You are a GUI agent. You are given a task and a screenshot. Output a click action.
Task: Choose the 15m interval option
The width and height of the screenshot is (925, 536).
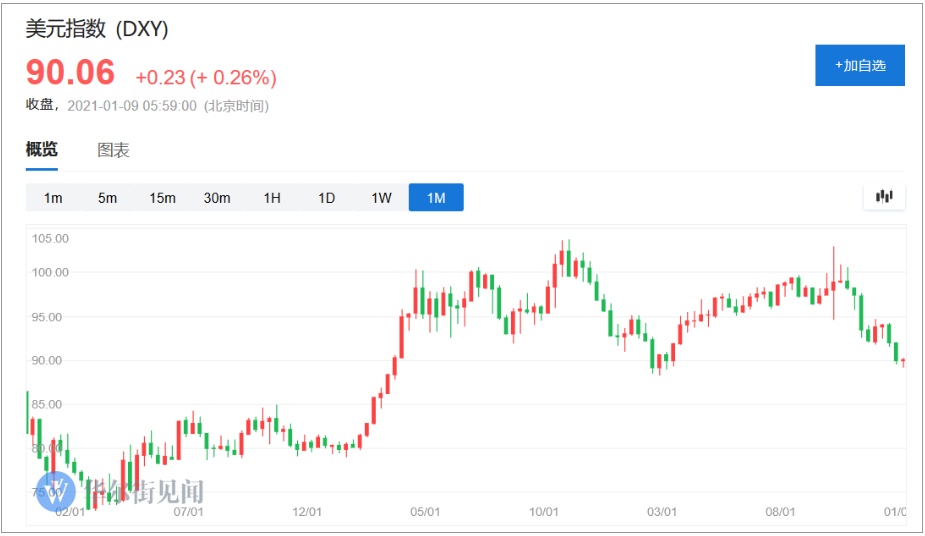tap(162, 198)
